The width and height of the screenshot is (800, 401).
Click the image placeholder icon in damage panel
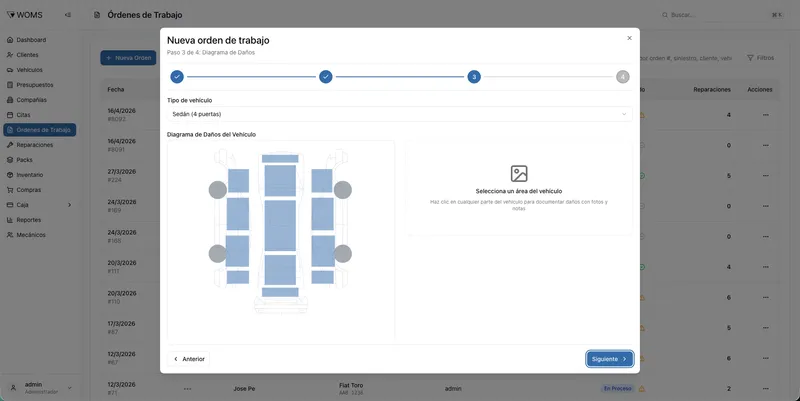(x=519, y=173)
